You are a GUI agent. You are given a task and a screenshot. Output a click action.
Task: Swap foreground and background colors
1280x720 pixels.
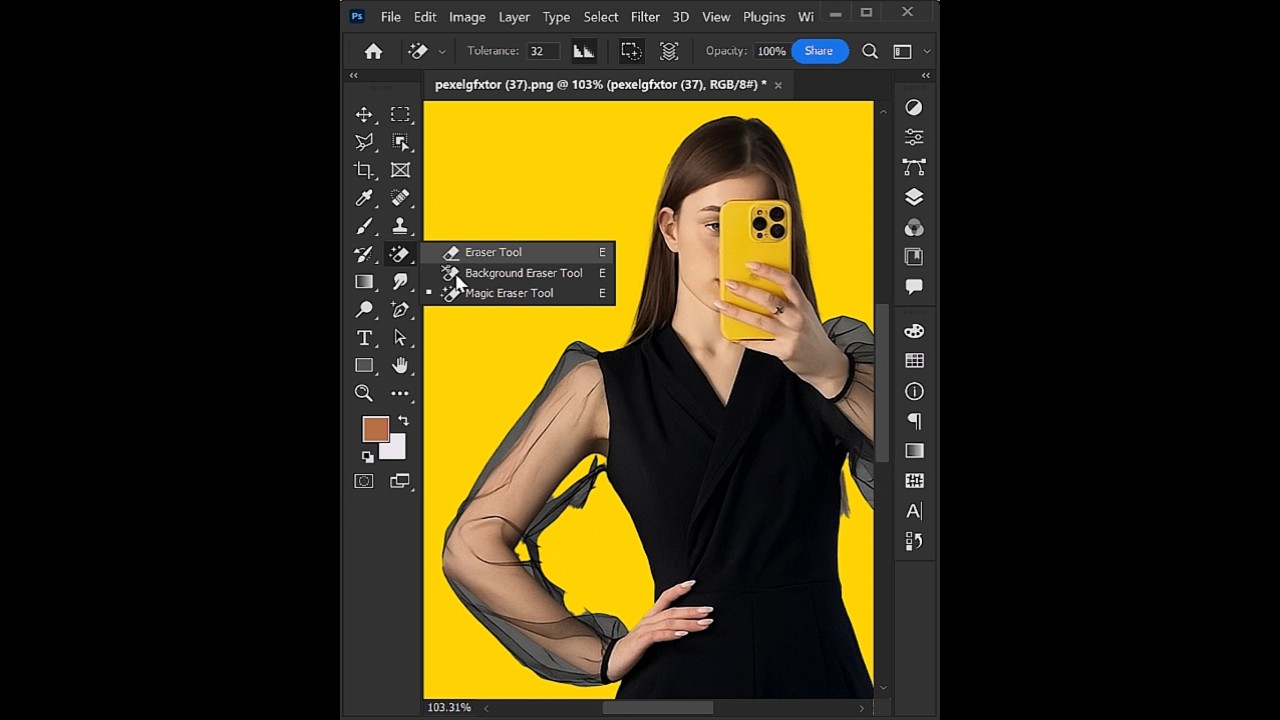[x=403, y=421]
